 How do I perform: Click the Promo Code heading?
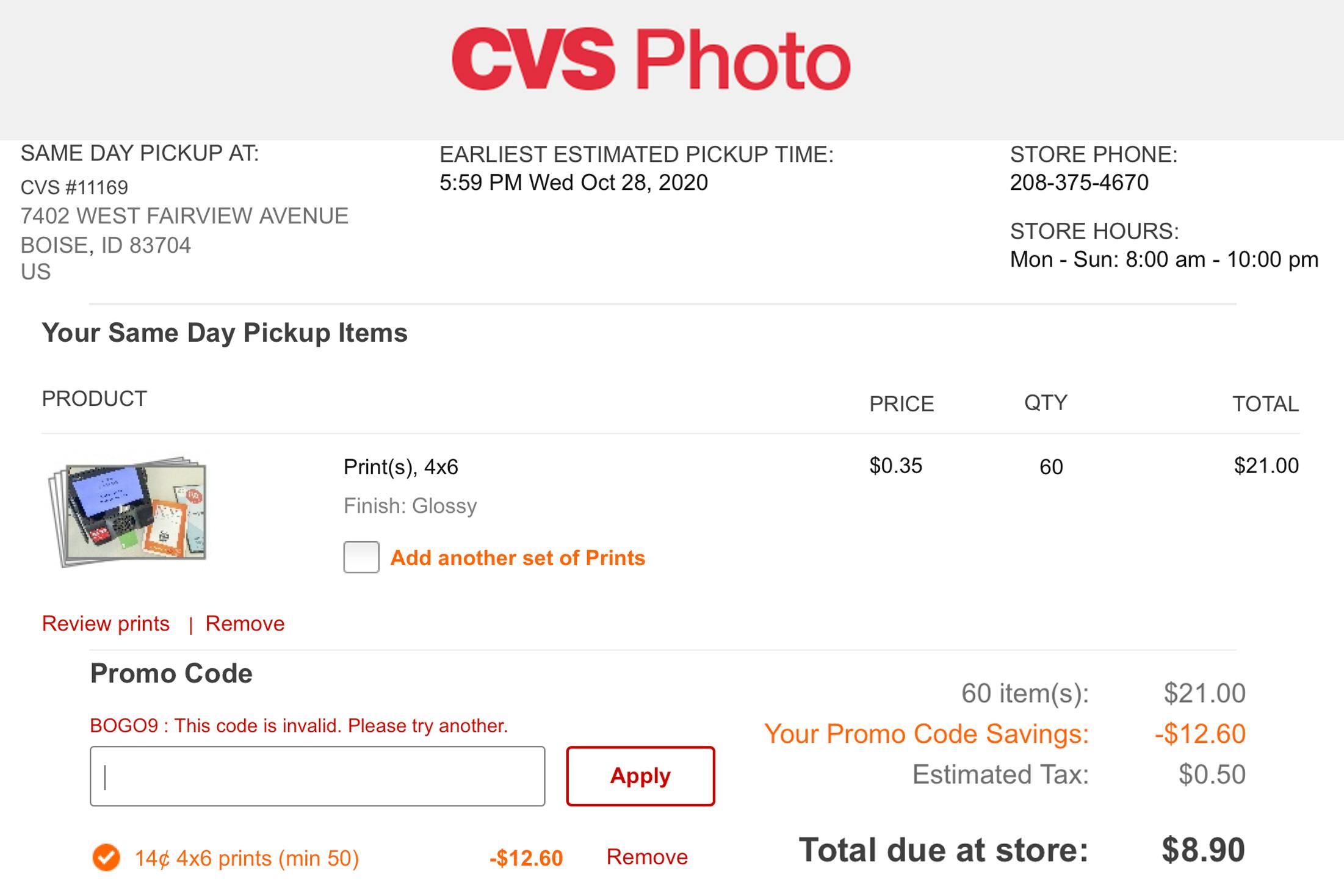coord(171,674)
